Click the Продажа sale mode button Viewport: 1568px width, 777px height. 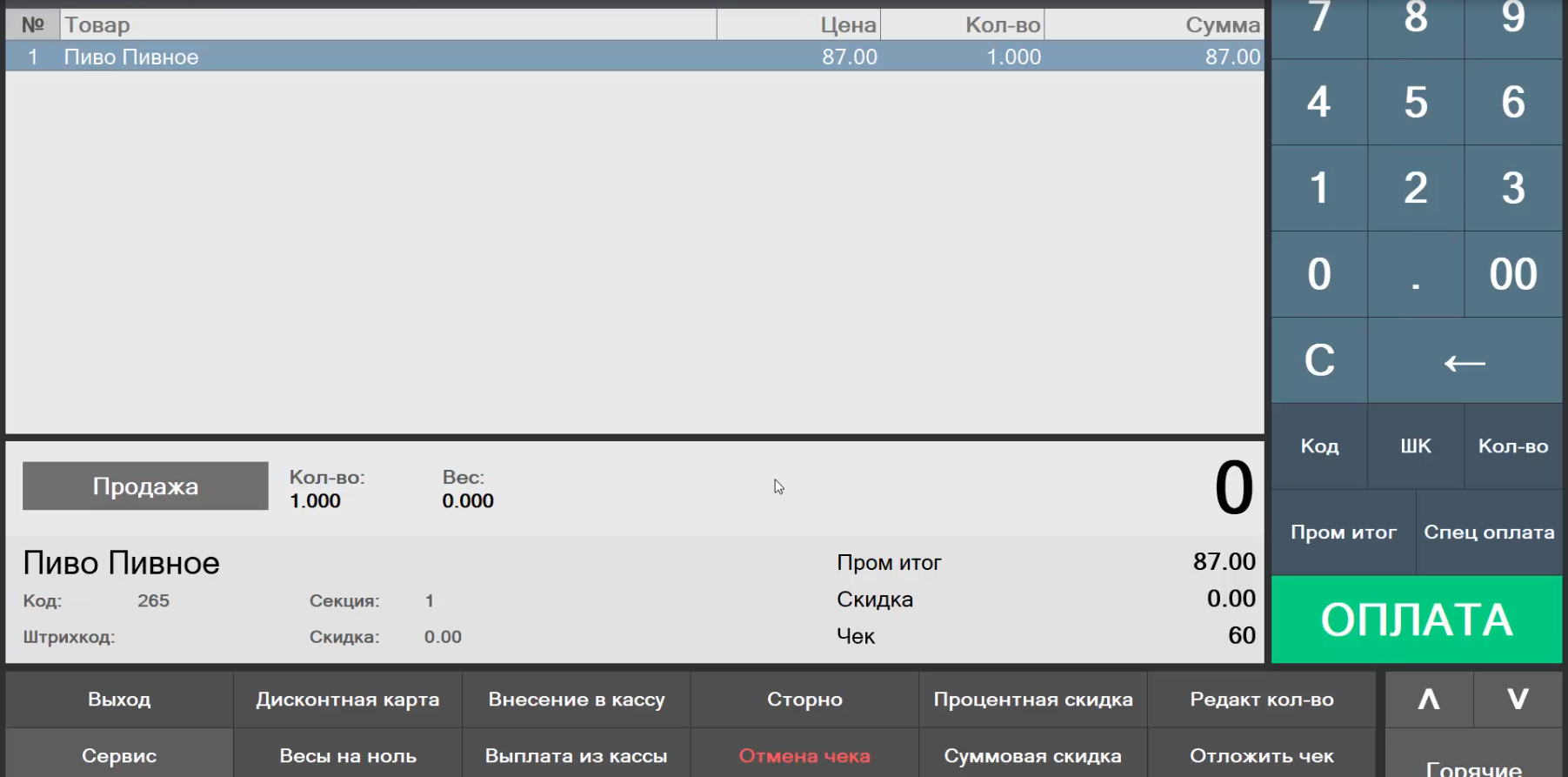click(145, 486)
